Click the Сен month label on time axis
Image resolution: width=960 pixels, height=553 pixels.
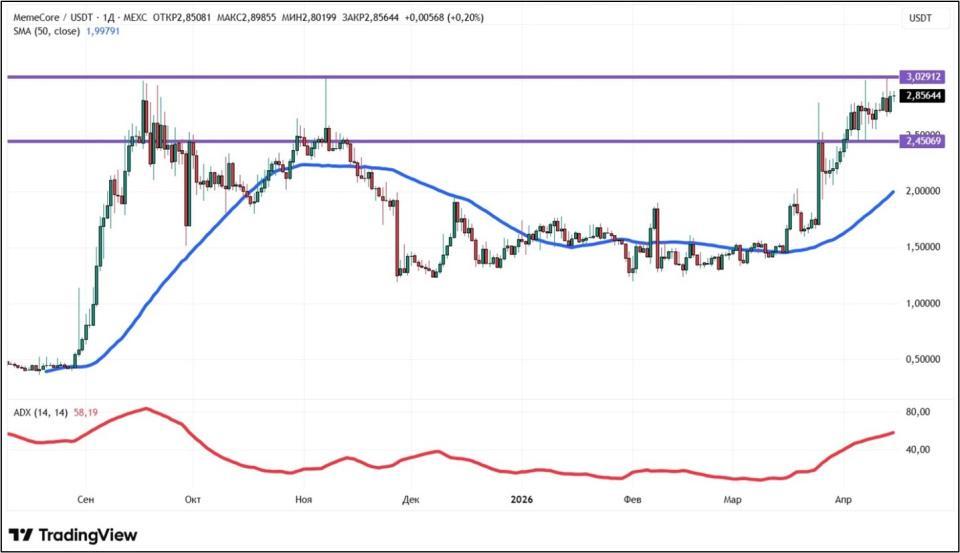click(x=86, y=497)
